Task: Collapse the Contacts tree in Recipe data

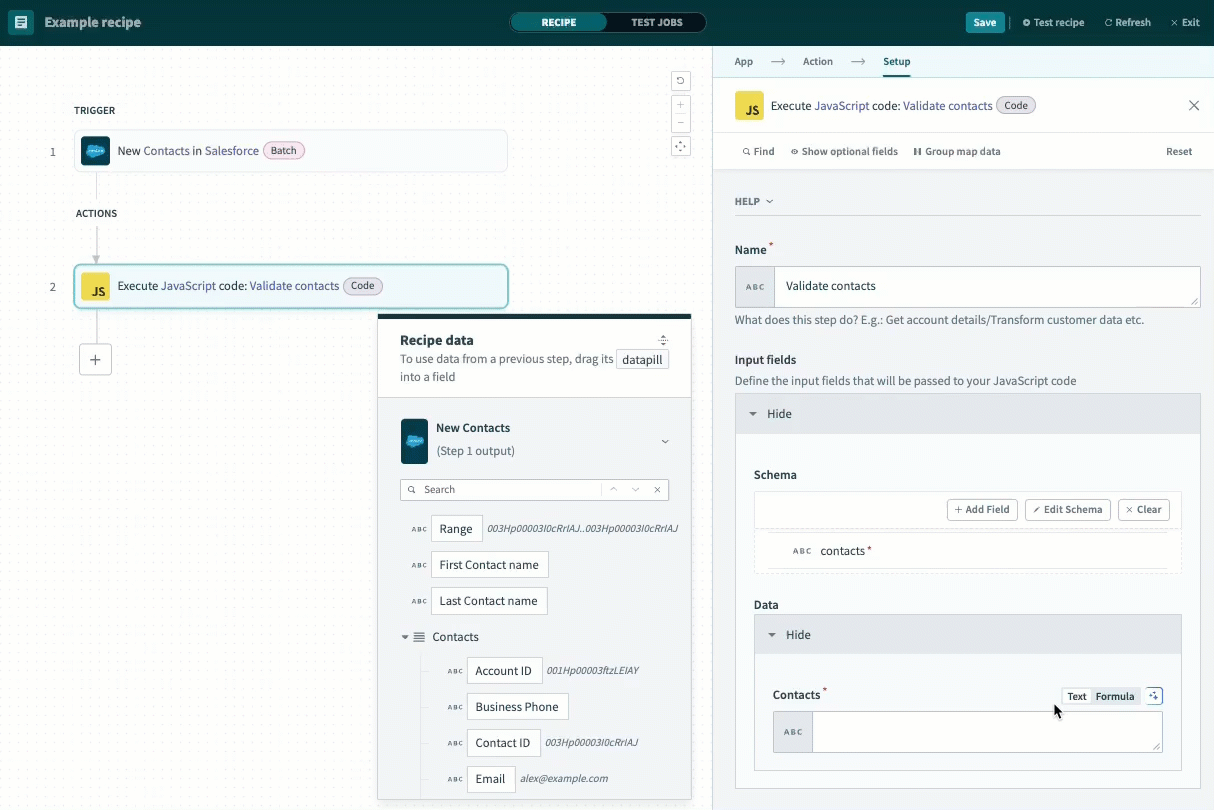Action: coord(406,636)
